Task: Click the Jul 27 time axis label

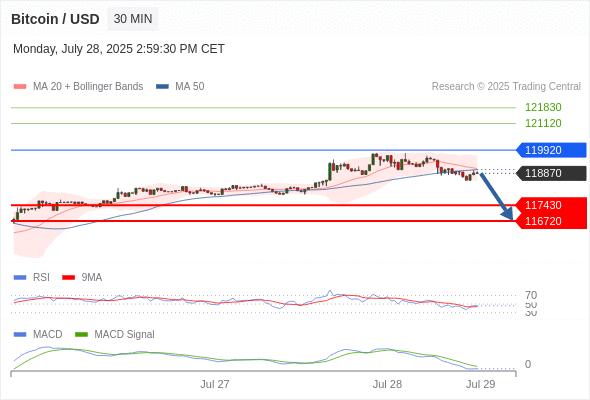Action: click(214, 384)
